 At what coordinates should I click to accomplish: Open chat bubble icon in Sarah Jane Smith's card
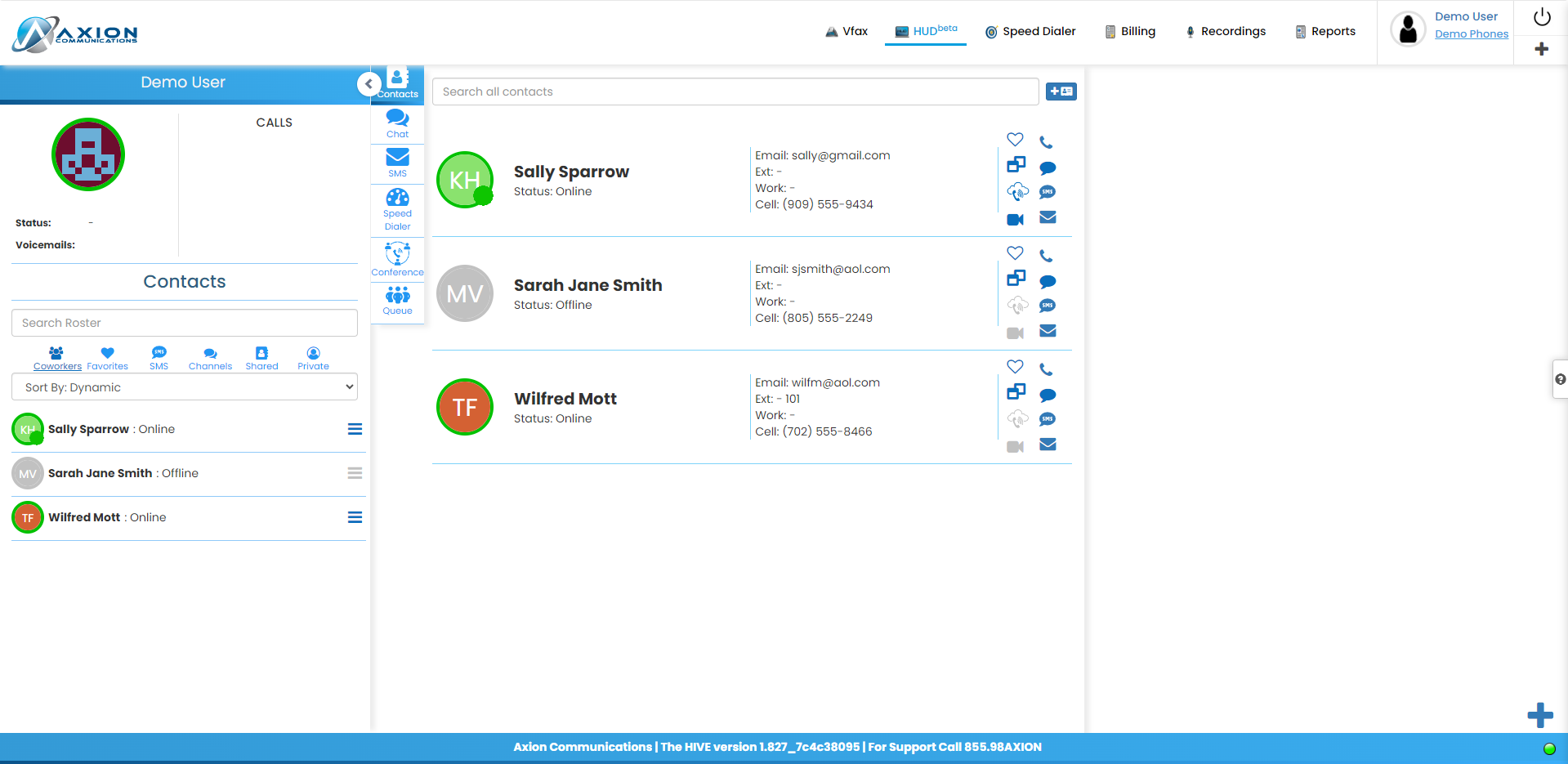click(1048, 282)
